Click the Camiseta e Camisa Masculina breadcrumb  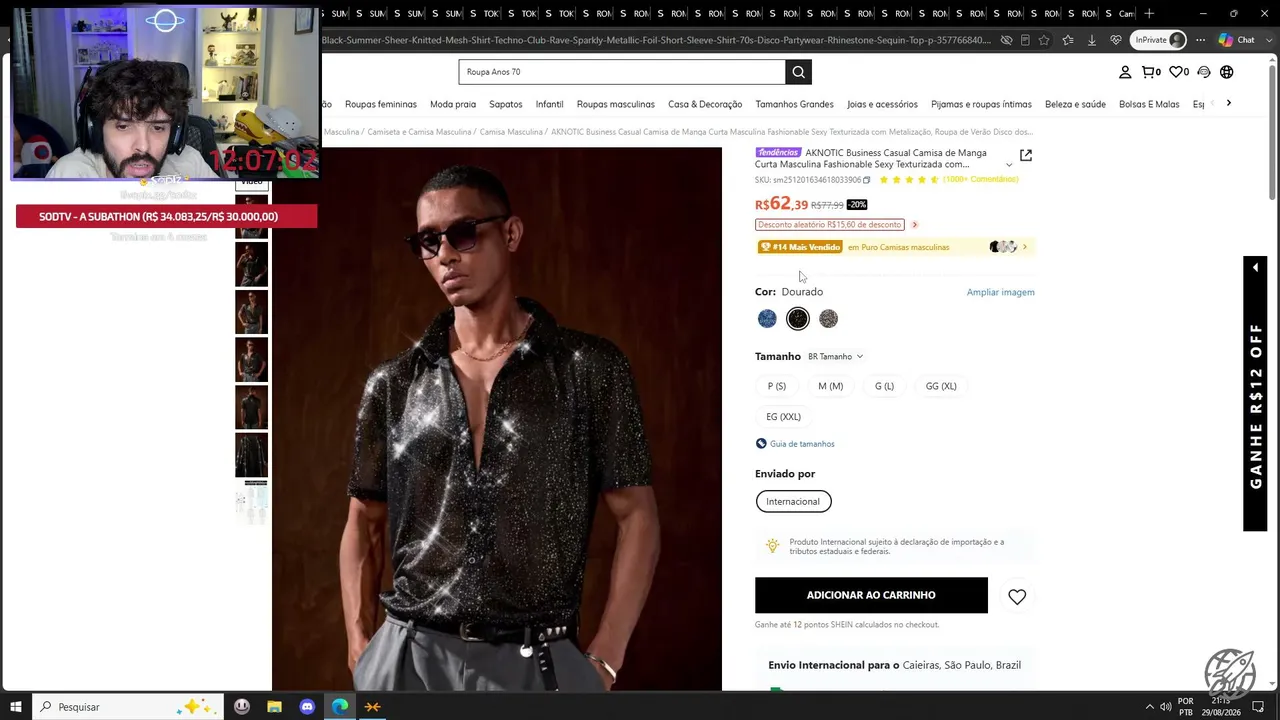(x=419, y=132)
